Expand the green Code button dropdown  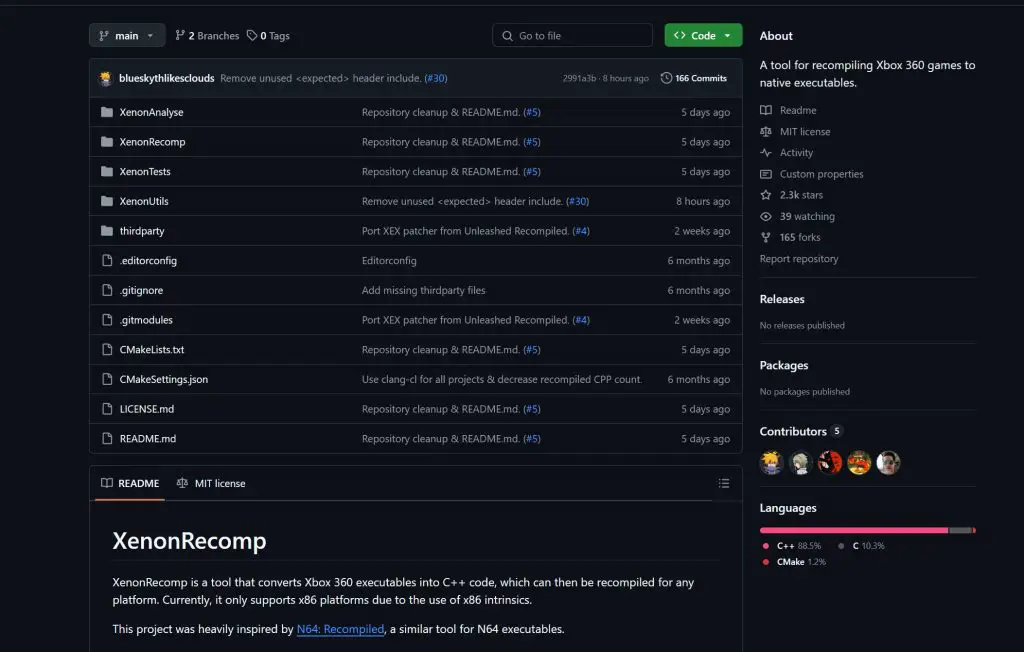tap(703, 35)
